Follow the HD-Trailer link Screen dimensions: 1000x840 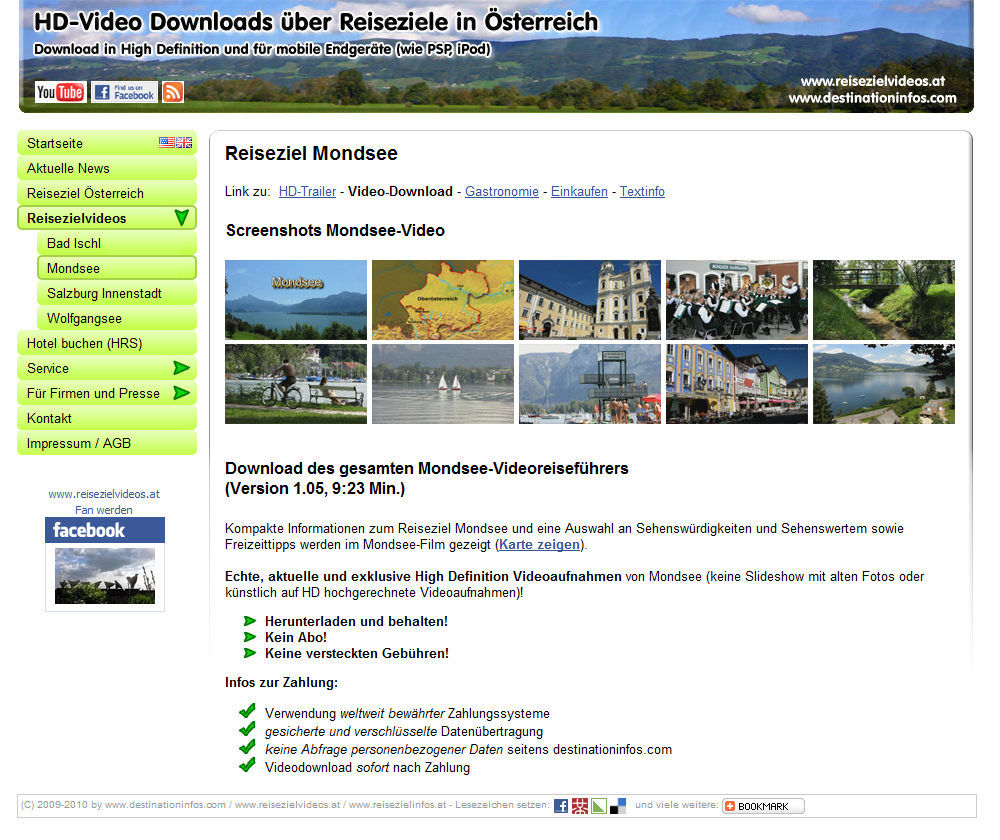tap(307, 191)
